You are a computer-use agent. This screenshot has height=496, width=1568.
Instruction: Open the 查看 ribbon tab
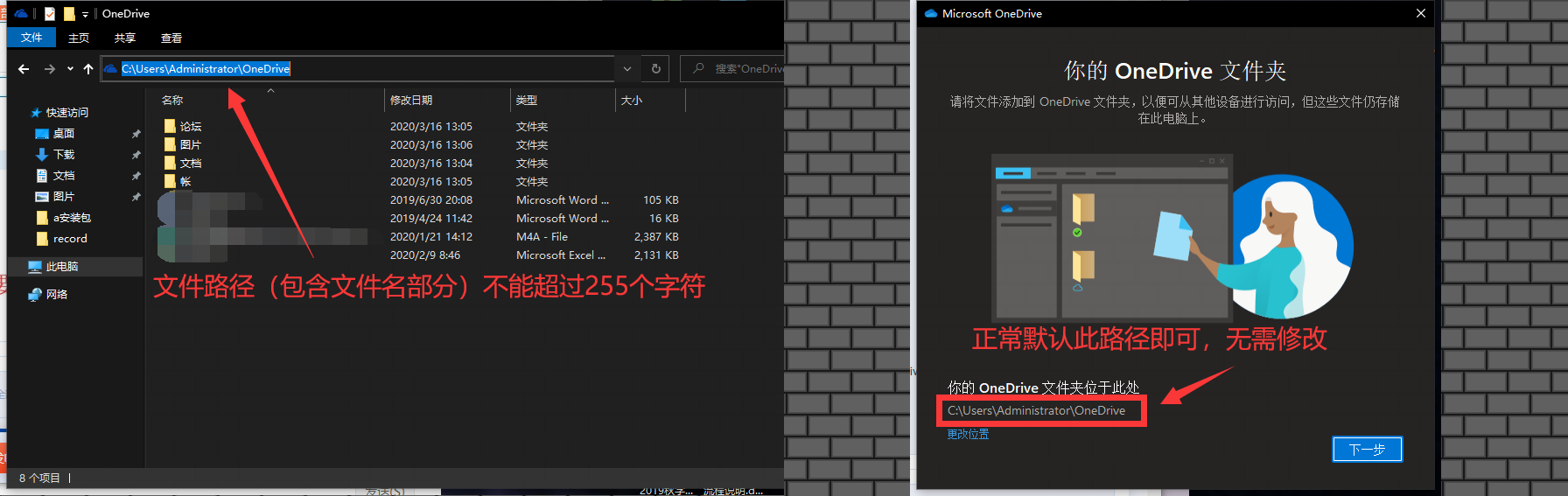tap(171, 38)
